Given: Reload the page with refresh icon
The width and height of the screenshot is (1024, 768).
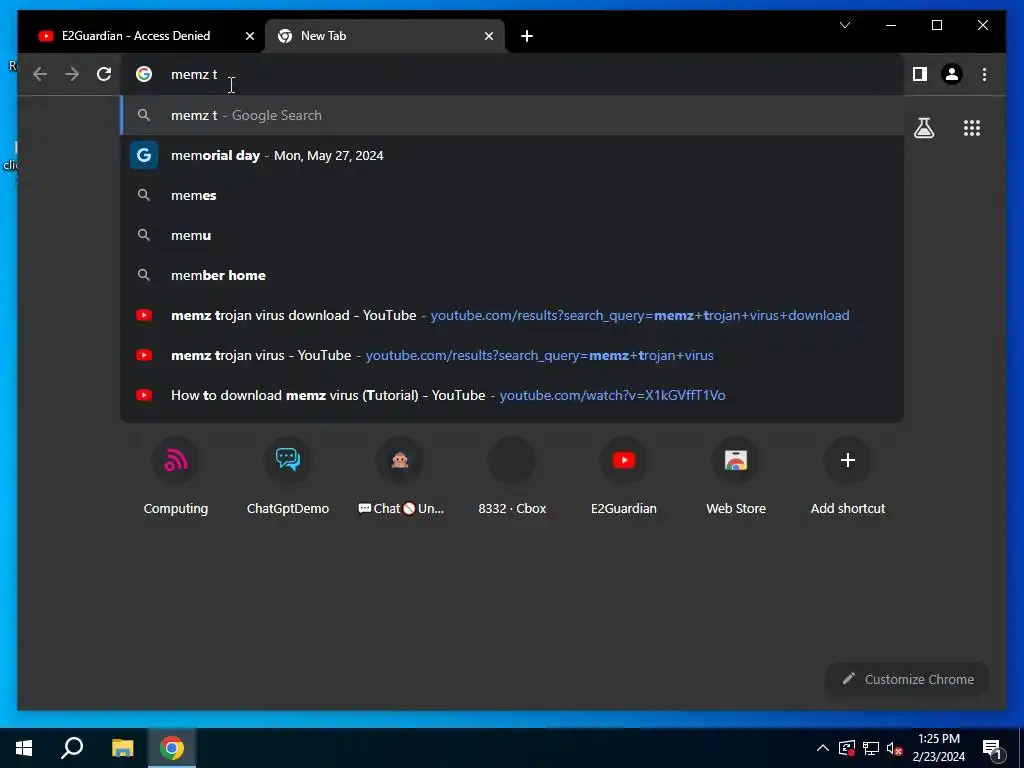Looking at the screenshot, I should (104, 74).
